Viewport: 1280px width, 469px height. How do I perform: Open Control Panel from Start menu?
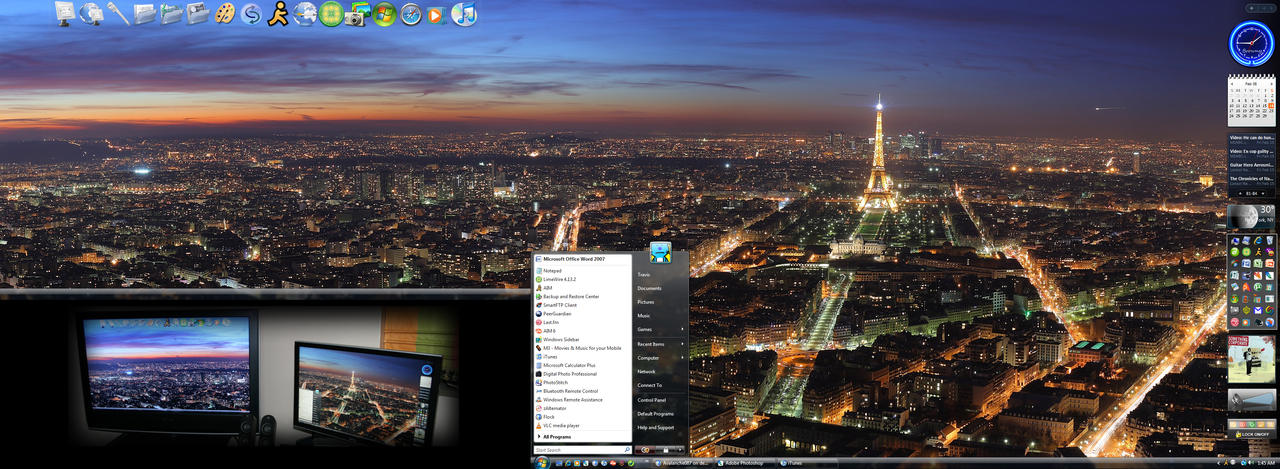[x=652, y=400]
